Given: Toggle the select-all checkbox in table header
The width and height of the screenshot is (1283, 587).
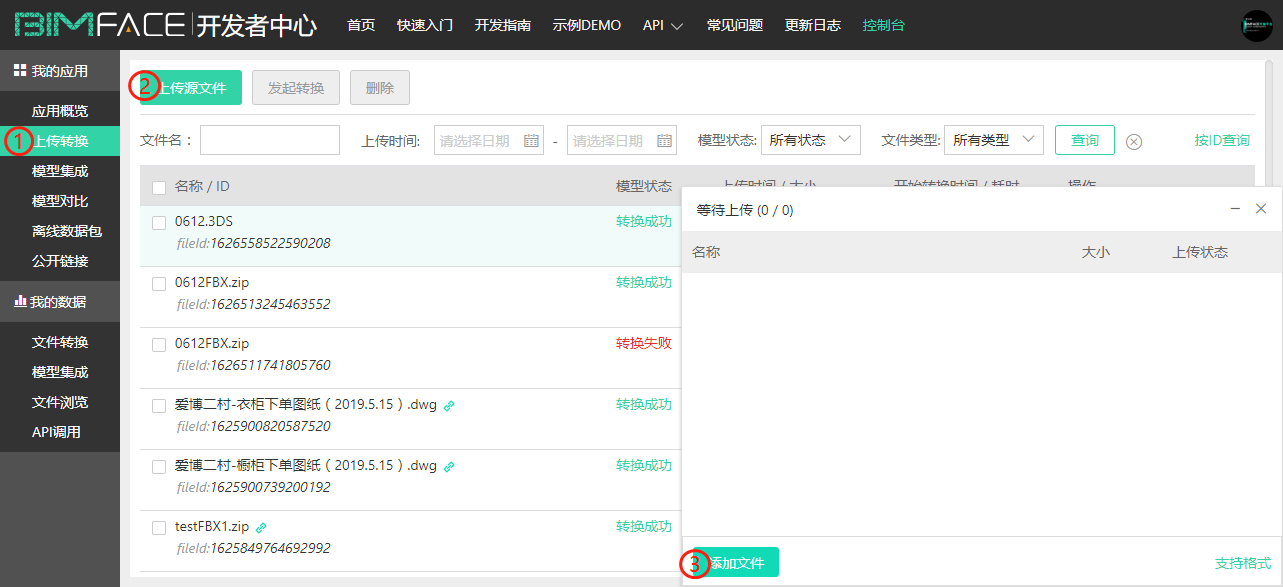Looking at the screenshot, I should coord(159,187).
